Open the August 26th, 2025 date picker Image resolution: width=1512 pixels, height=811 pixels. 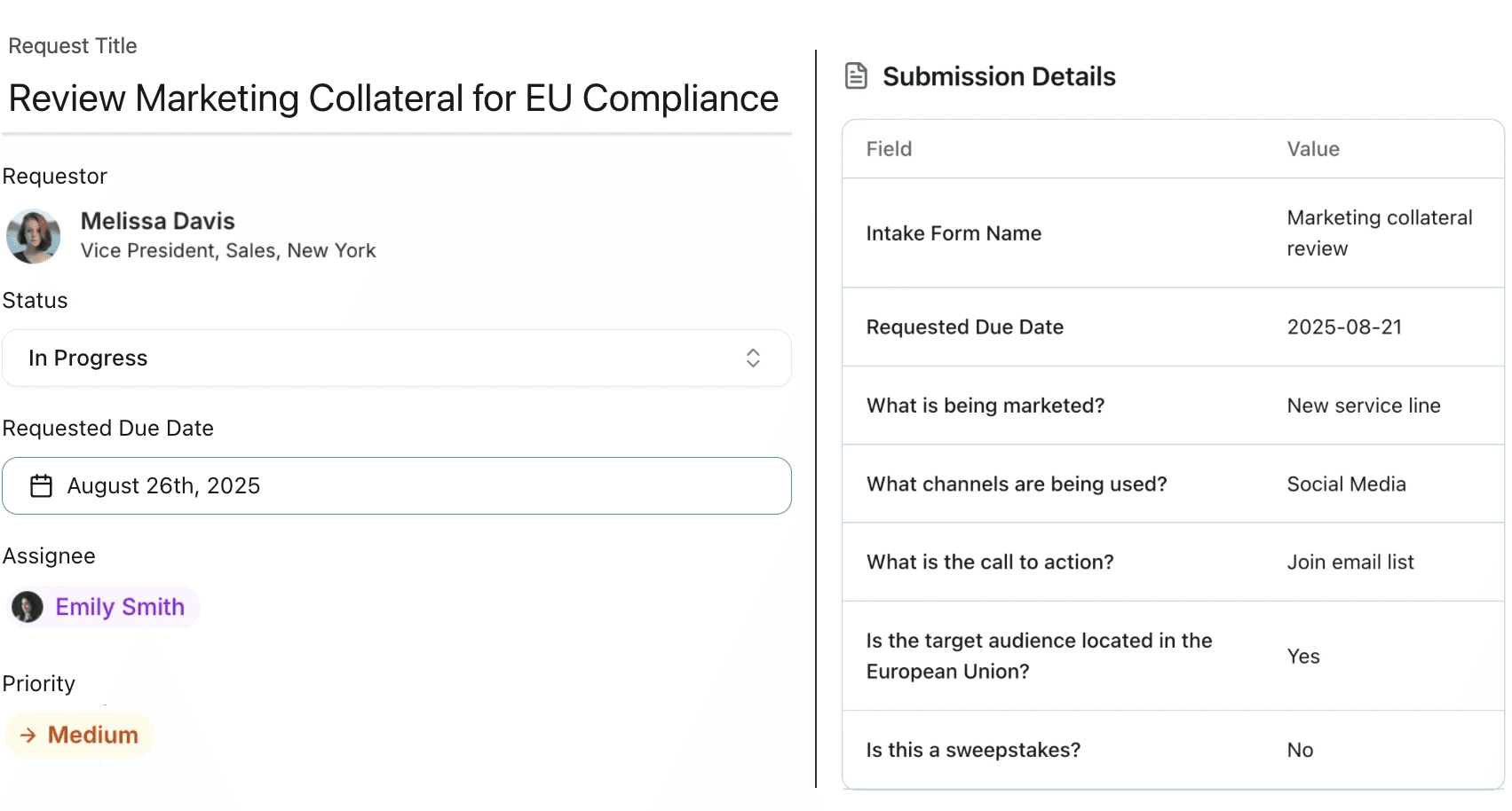point(396,486)
